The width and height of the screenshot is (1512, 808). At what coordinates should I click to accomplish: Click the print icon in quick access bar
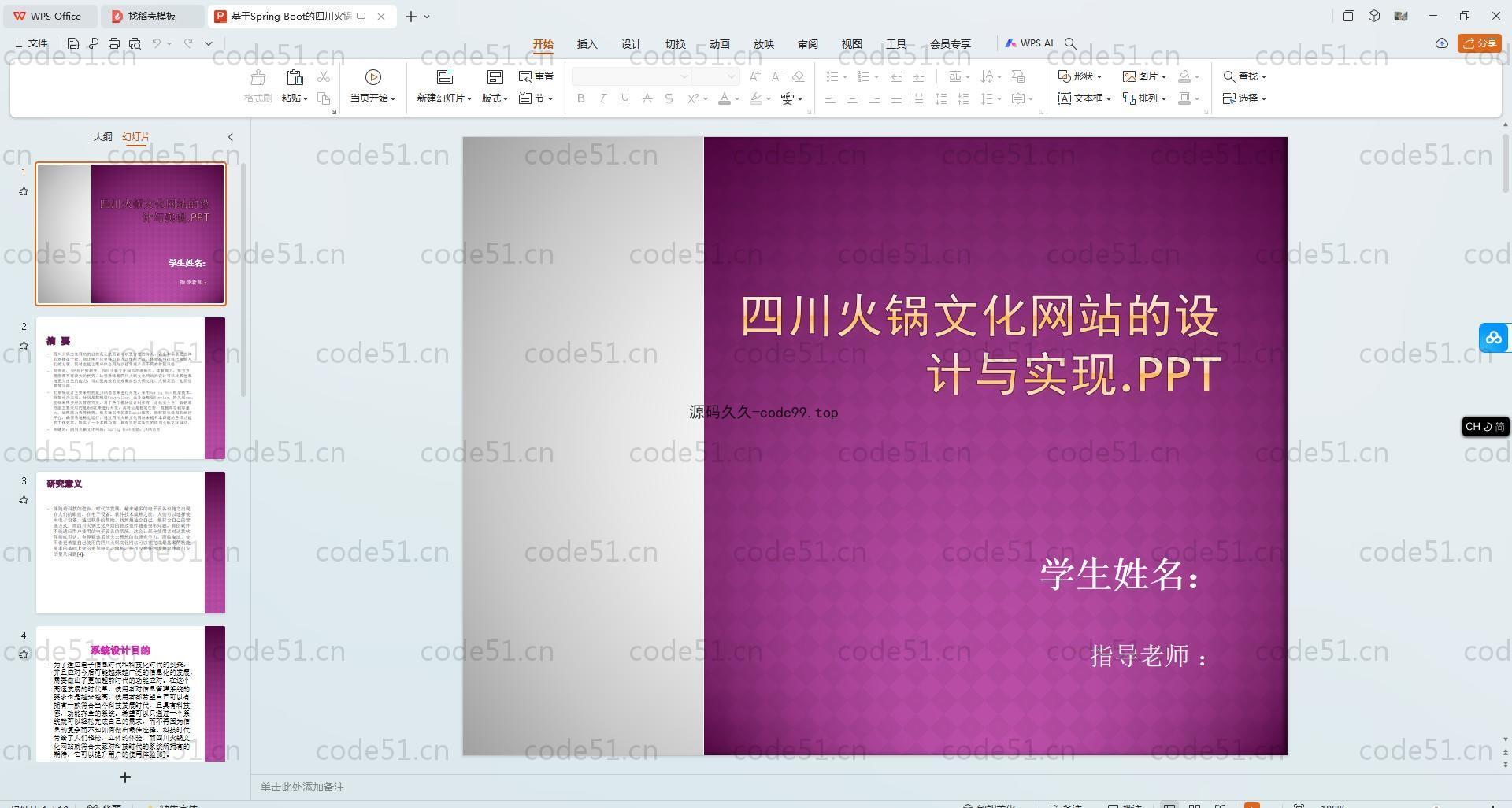tap(114, 43)
